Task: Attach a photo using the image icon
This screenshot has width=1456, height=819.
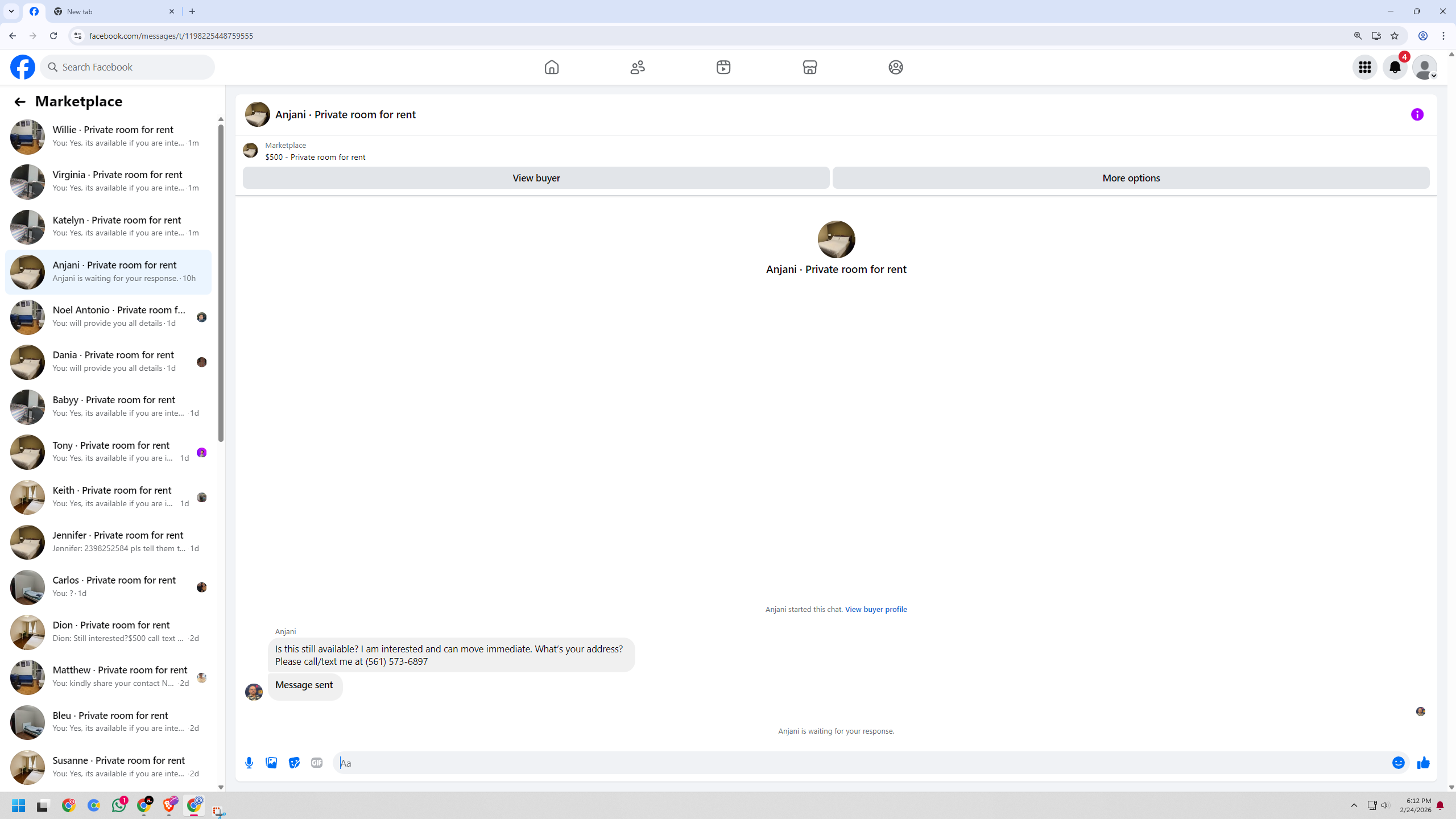Action: coord(271,763)
